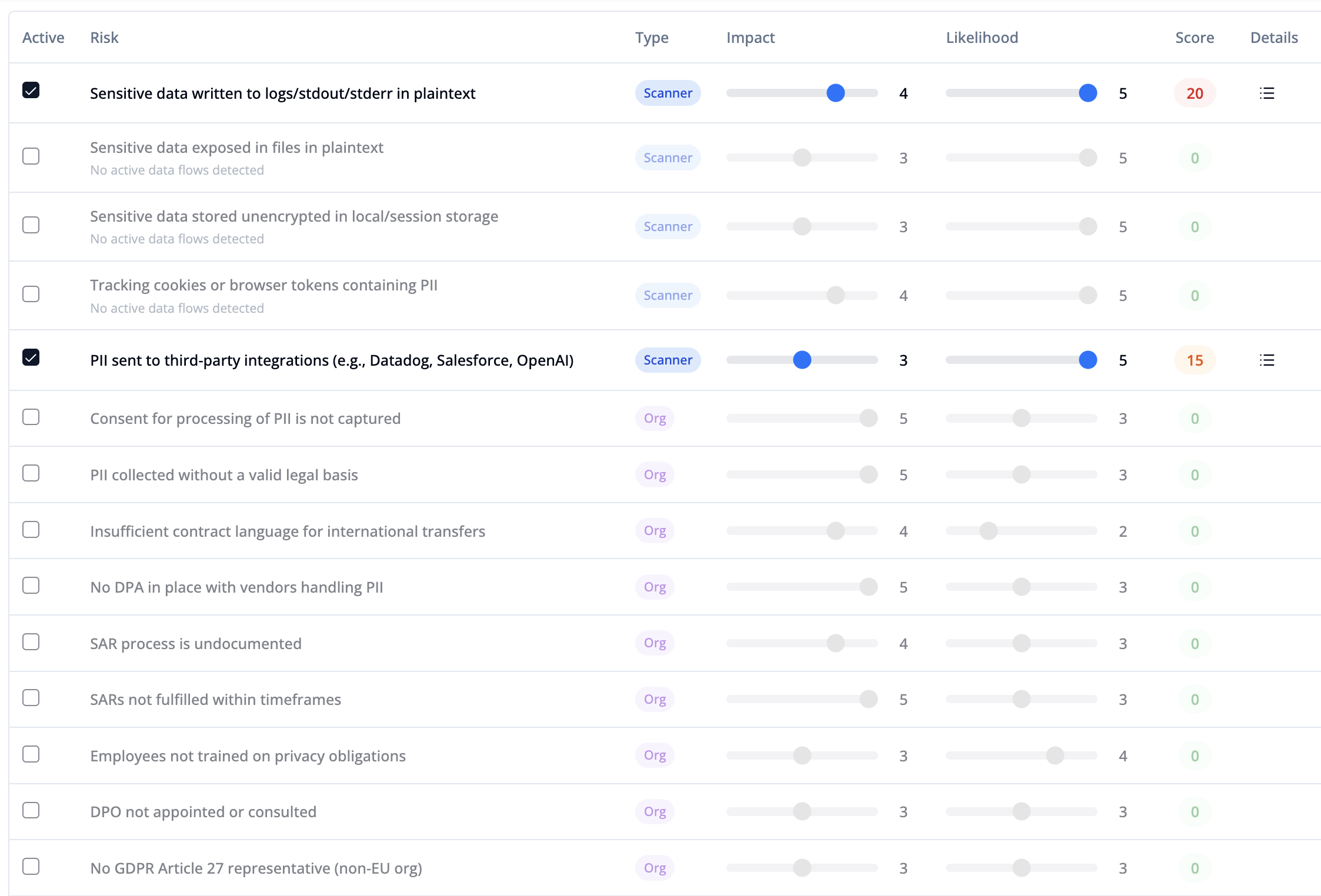
Task: Check the 'SAR process is undocumented' risk
Action: tap(31, 642)
